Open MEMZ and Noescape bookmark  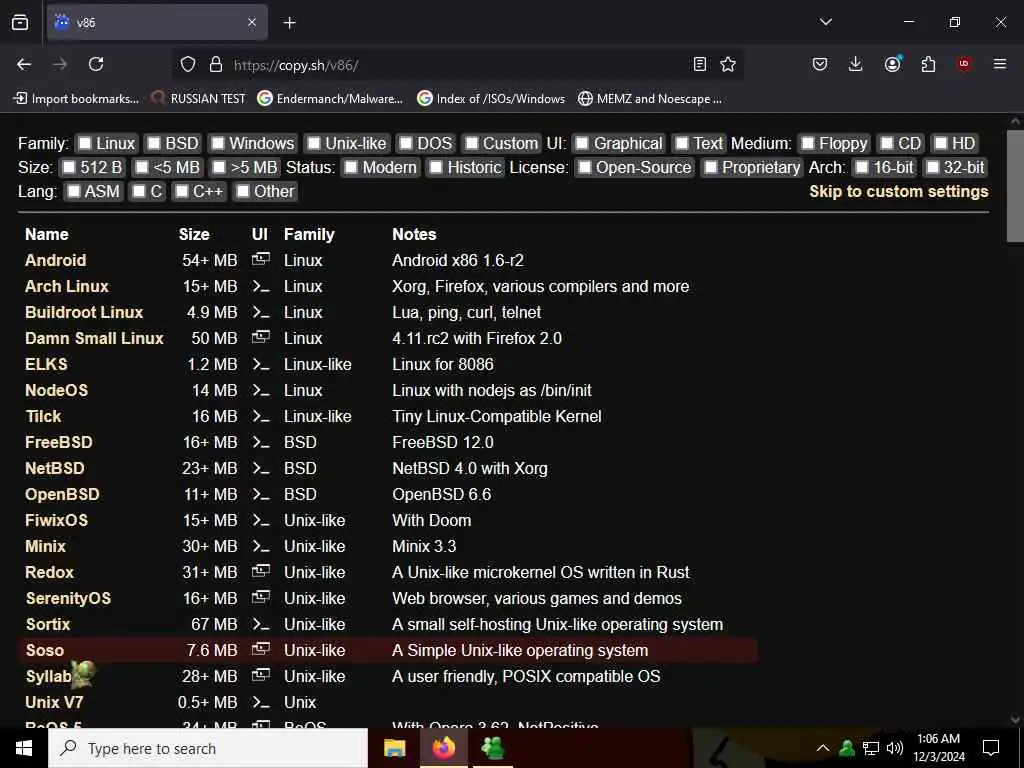pos(650,99)
